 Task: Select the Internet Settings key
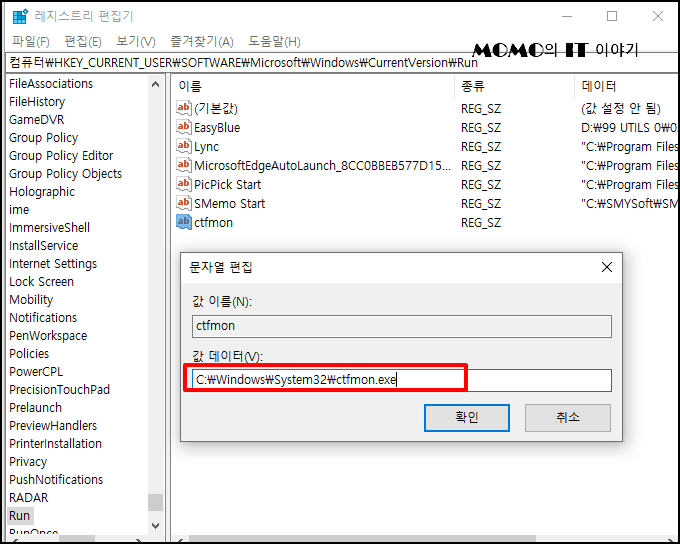pos(53,264)
